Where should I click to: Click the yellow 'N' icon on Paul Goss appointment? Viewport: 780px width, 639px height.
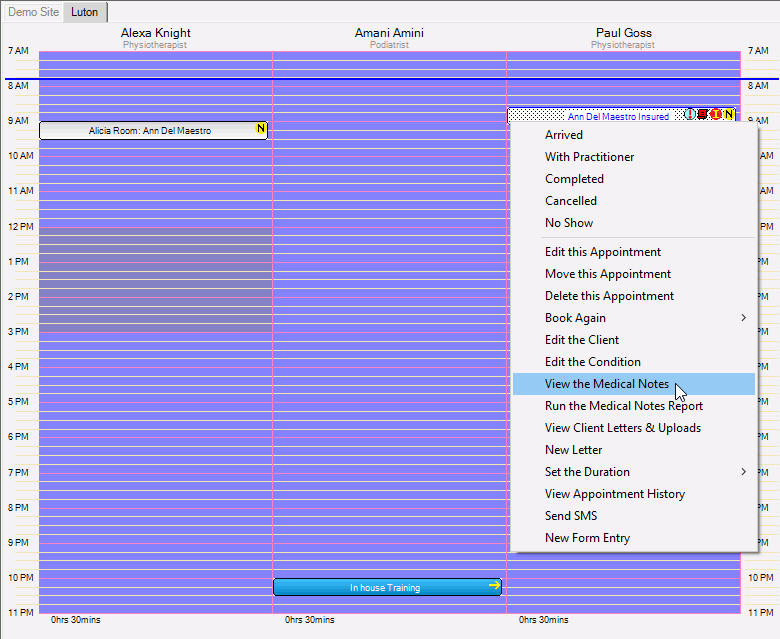729,115
